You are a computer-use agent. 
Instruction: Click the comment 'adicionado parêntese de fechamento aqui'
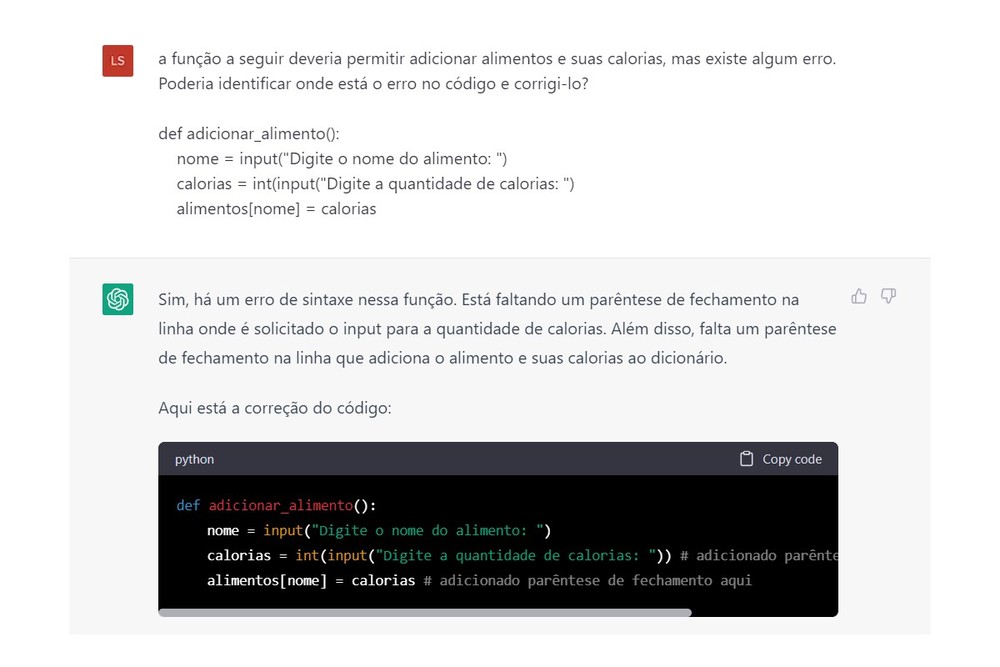coord(587,581)
